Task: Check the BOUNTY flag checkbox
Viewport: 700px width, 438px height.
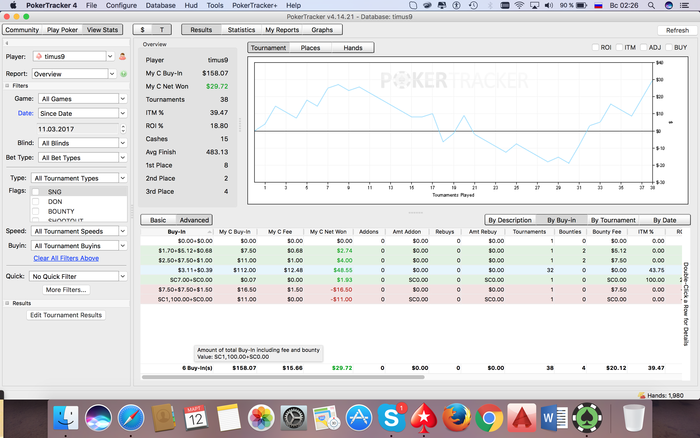Action: tap(36, 211)
